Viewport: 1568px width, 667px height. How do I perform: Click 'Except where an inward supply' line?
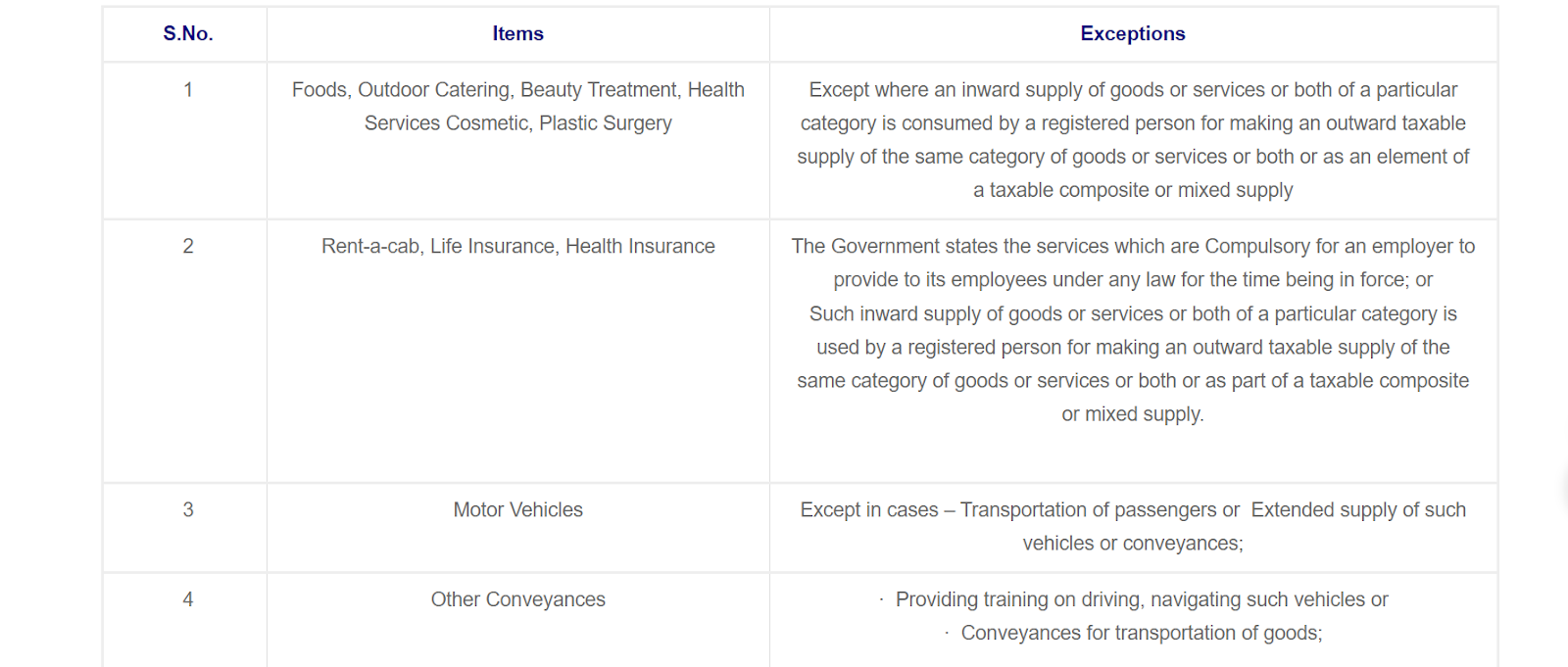coord(1132,90)
